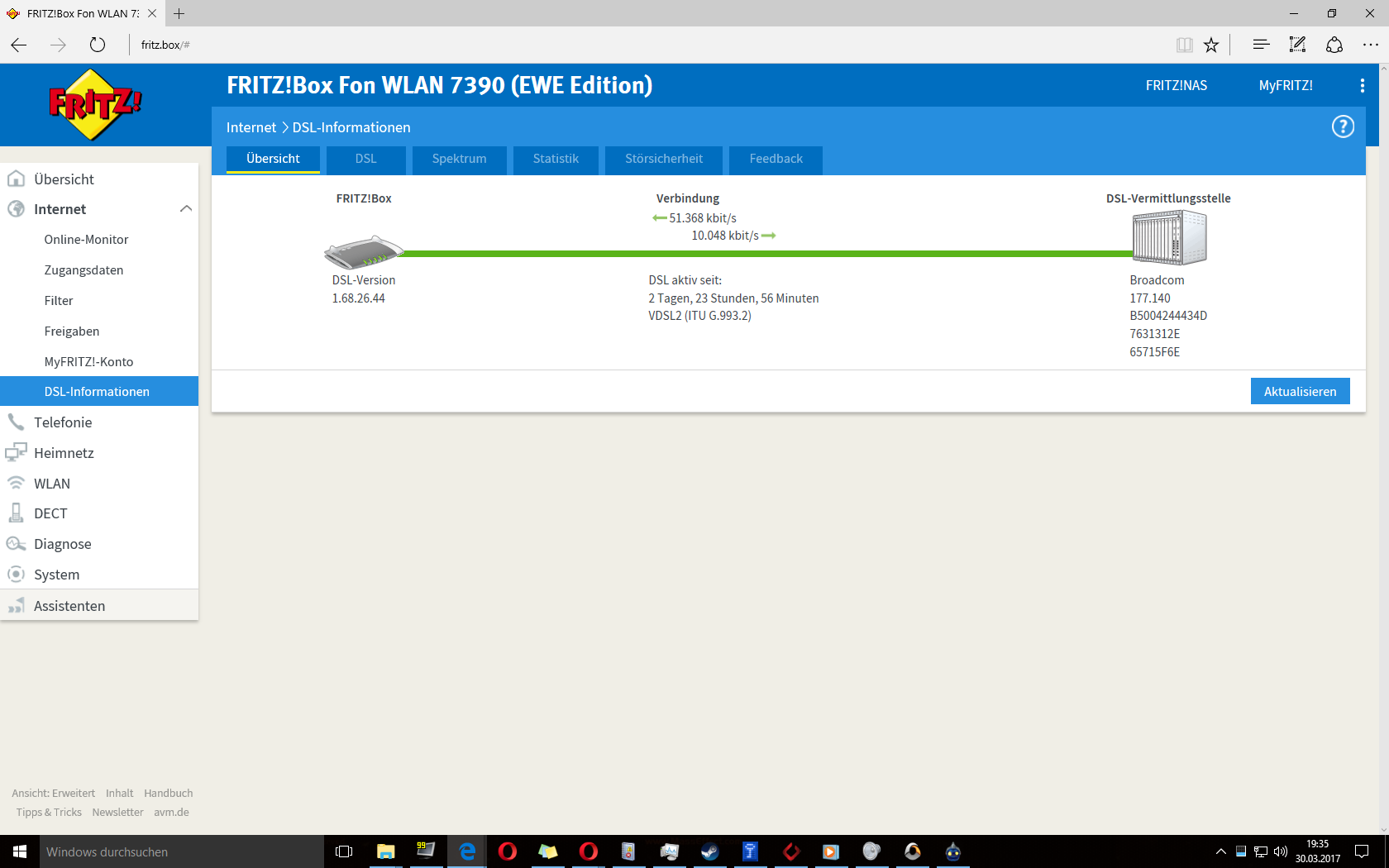Open the Spektrum tab

coord(459,159)
